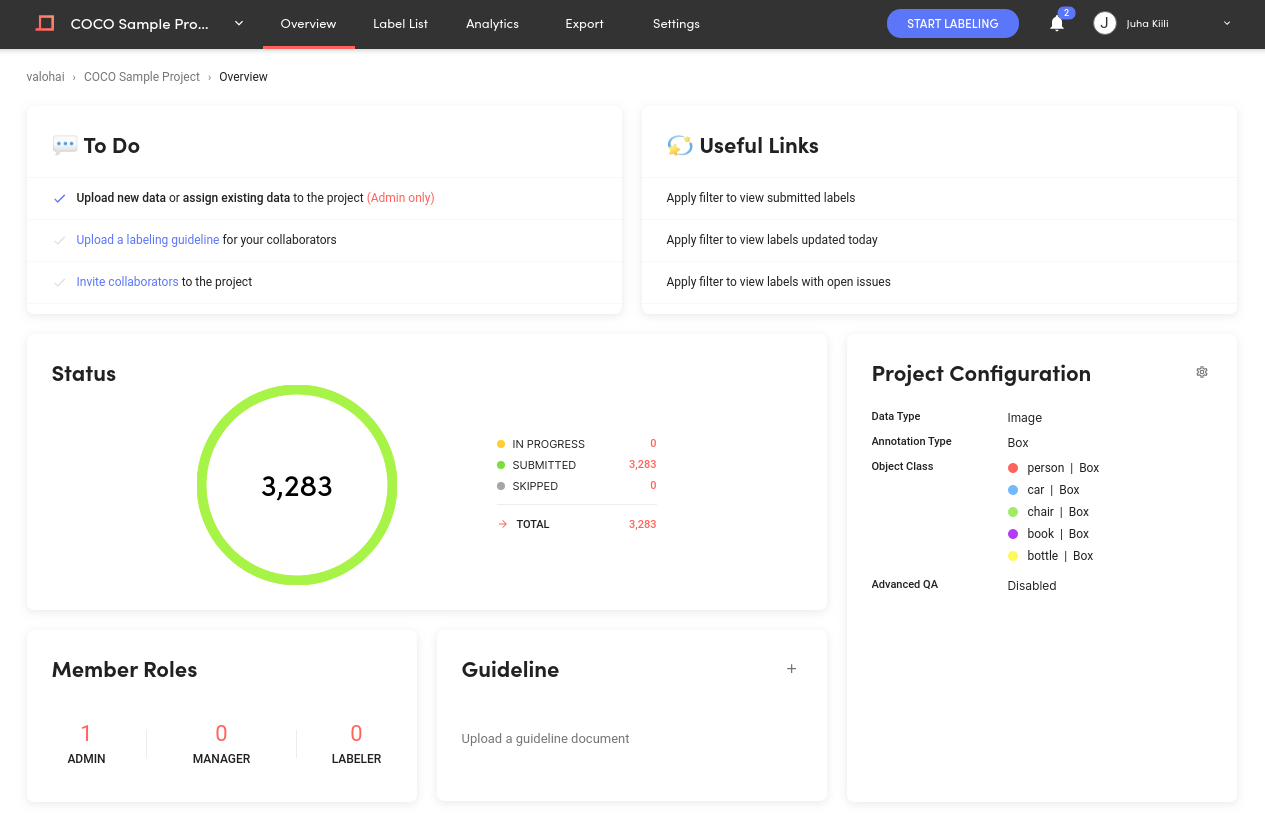
Task: Open the notifications bell
Action: click(x=1057, y=23)
